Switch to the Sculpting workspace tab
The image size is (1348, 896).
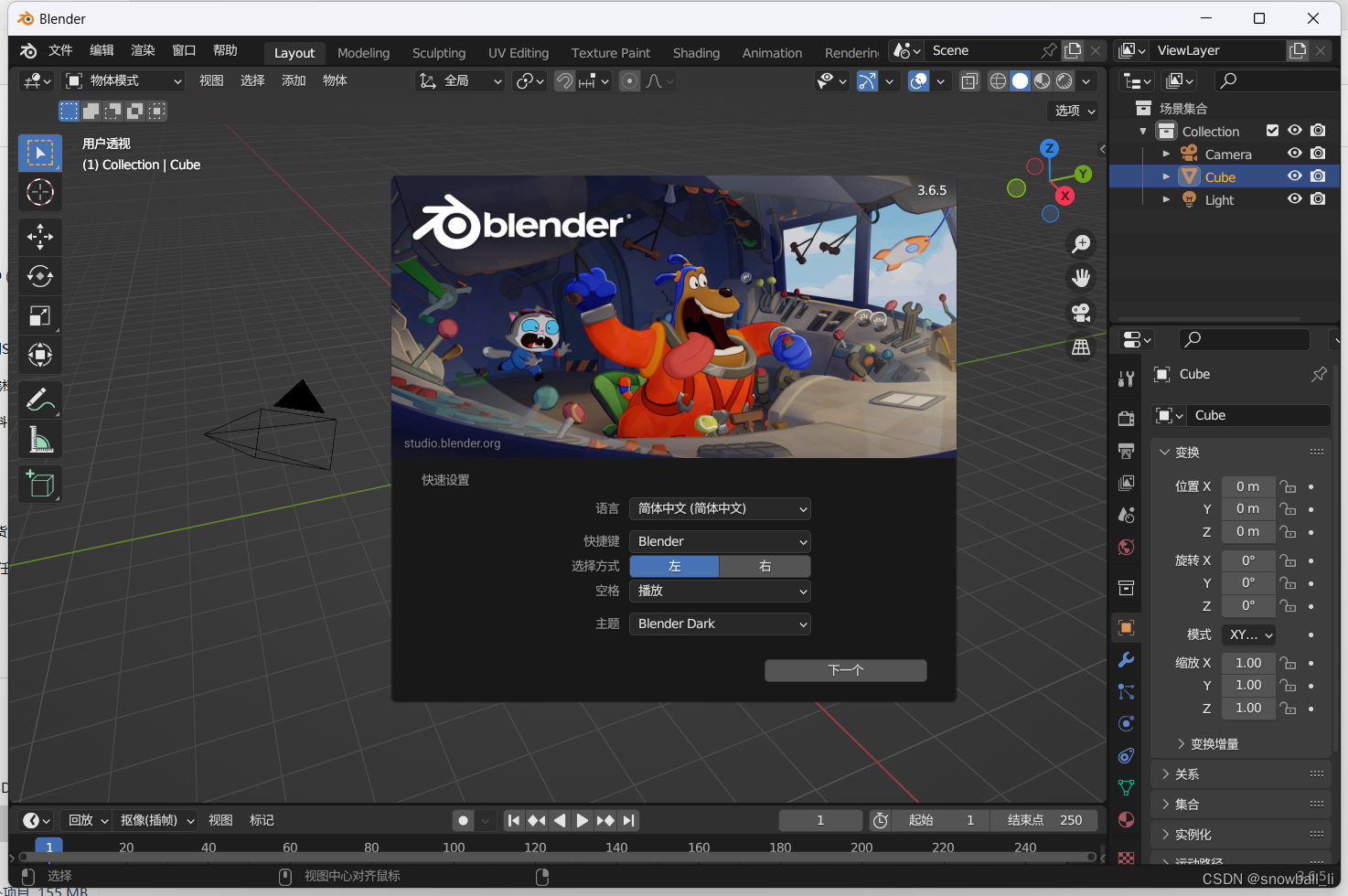(439, 53)
